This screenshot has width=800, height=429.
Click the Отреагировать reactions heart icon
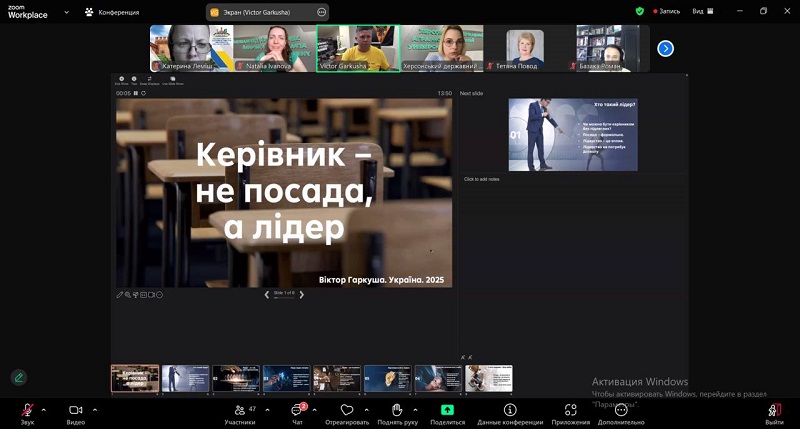347,410
